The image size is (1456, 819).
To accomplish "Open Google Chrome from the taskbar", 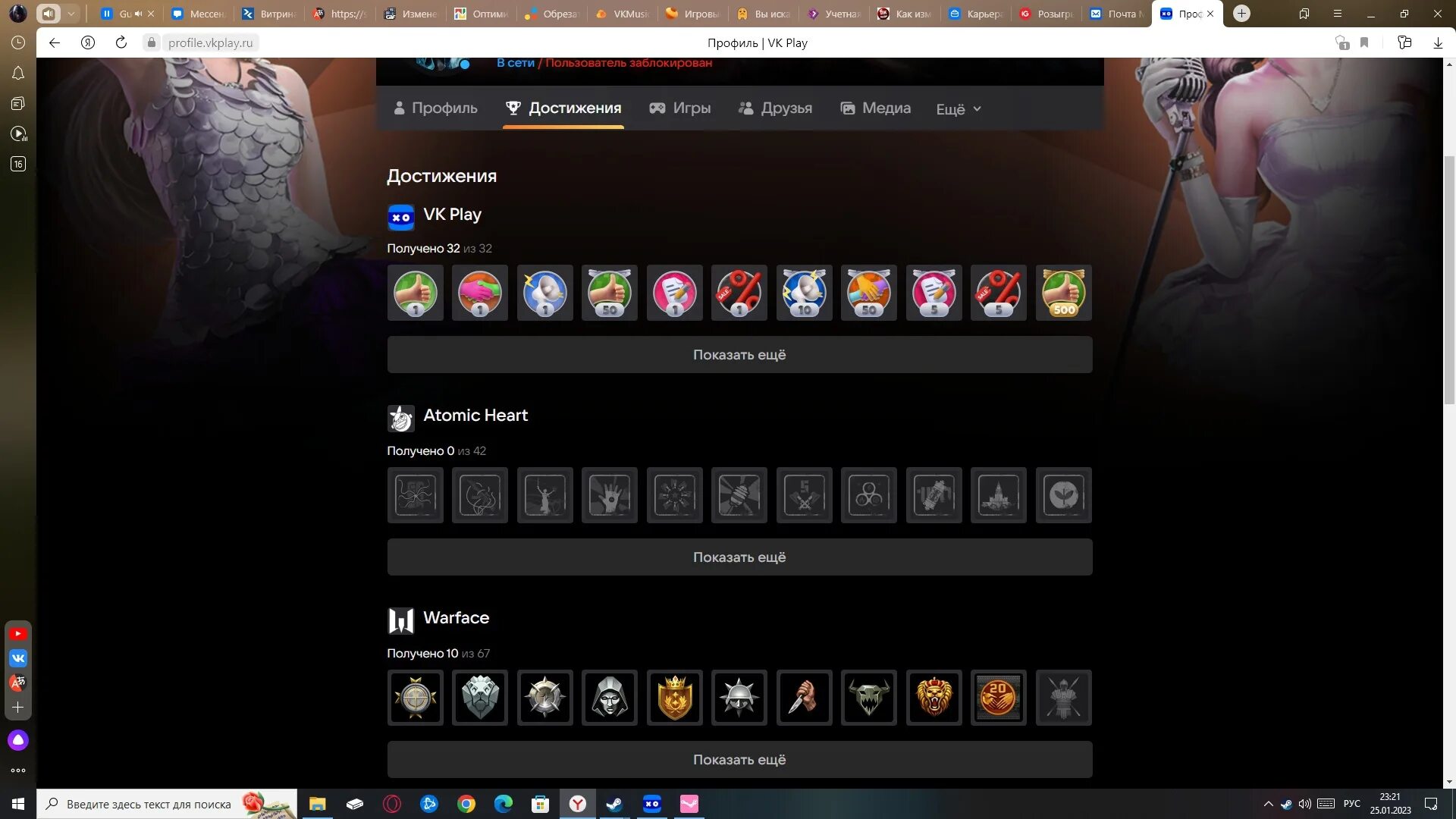I will [466, 804].
